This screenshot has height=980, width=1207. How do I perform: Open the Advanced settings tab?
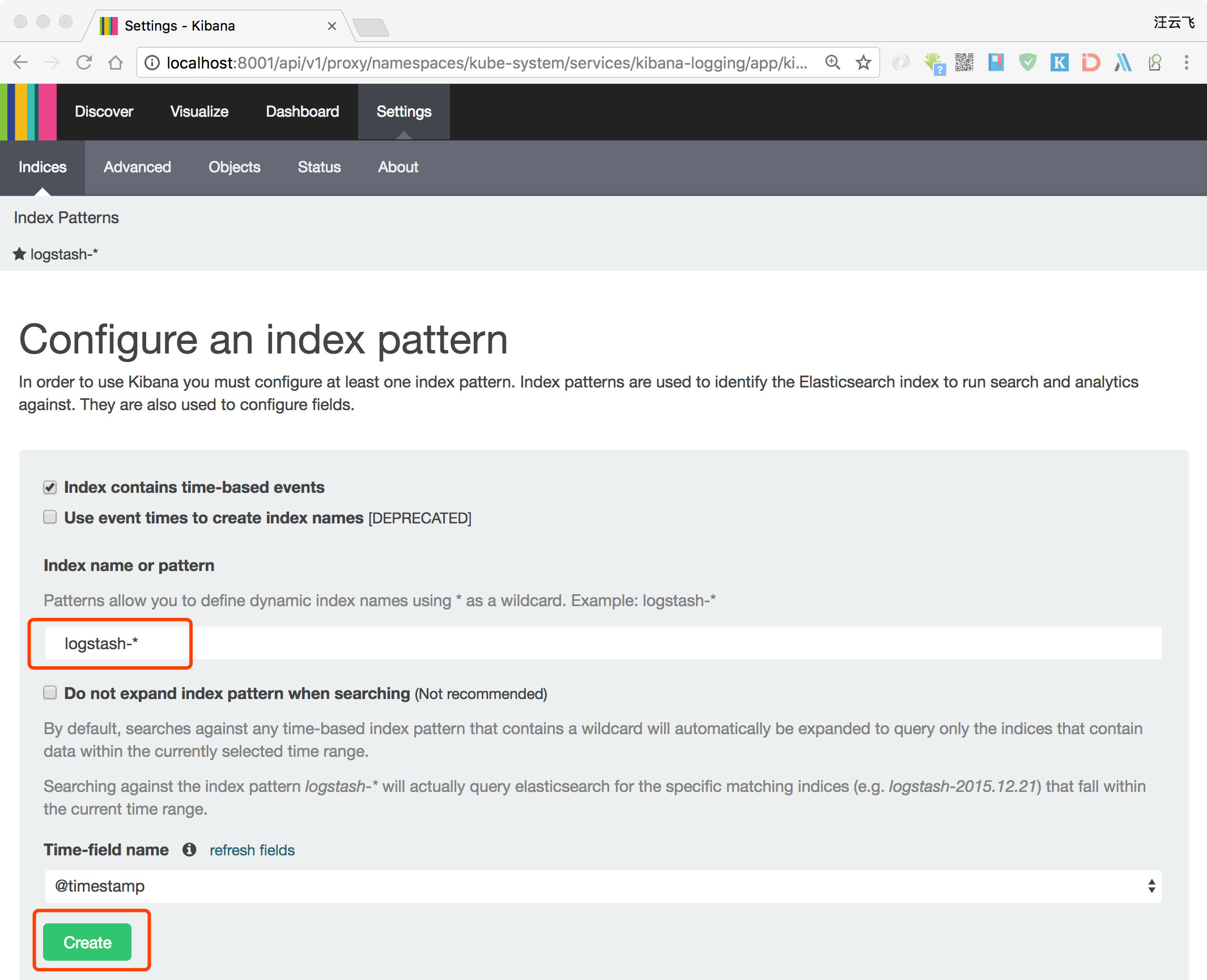coord(137,167)
